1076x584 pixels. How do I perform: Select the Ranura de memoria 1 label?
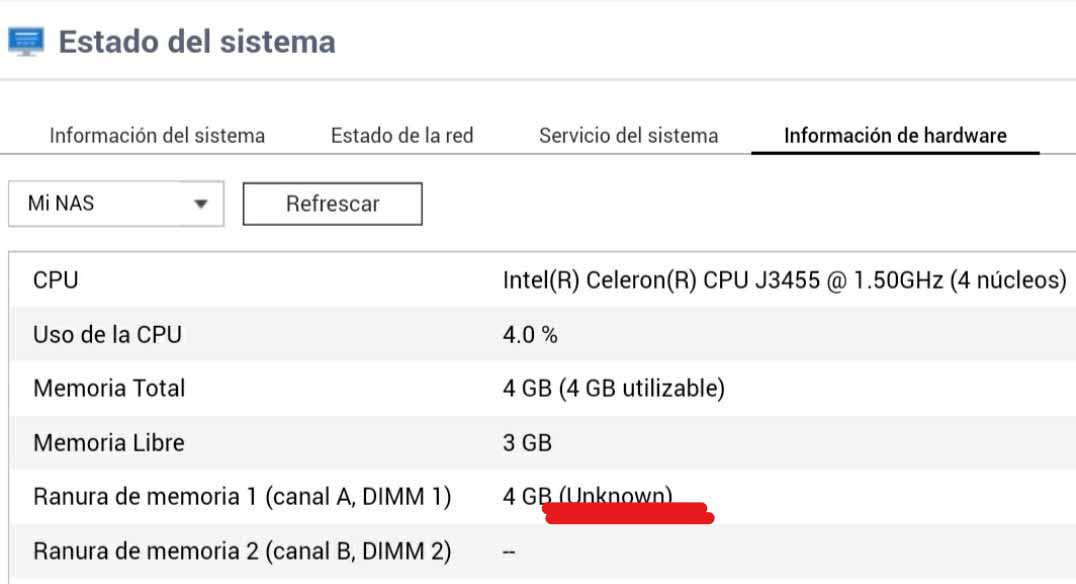point(242,496)
